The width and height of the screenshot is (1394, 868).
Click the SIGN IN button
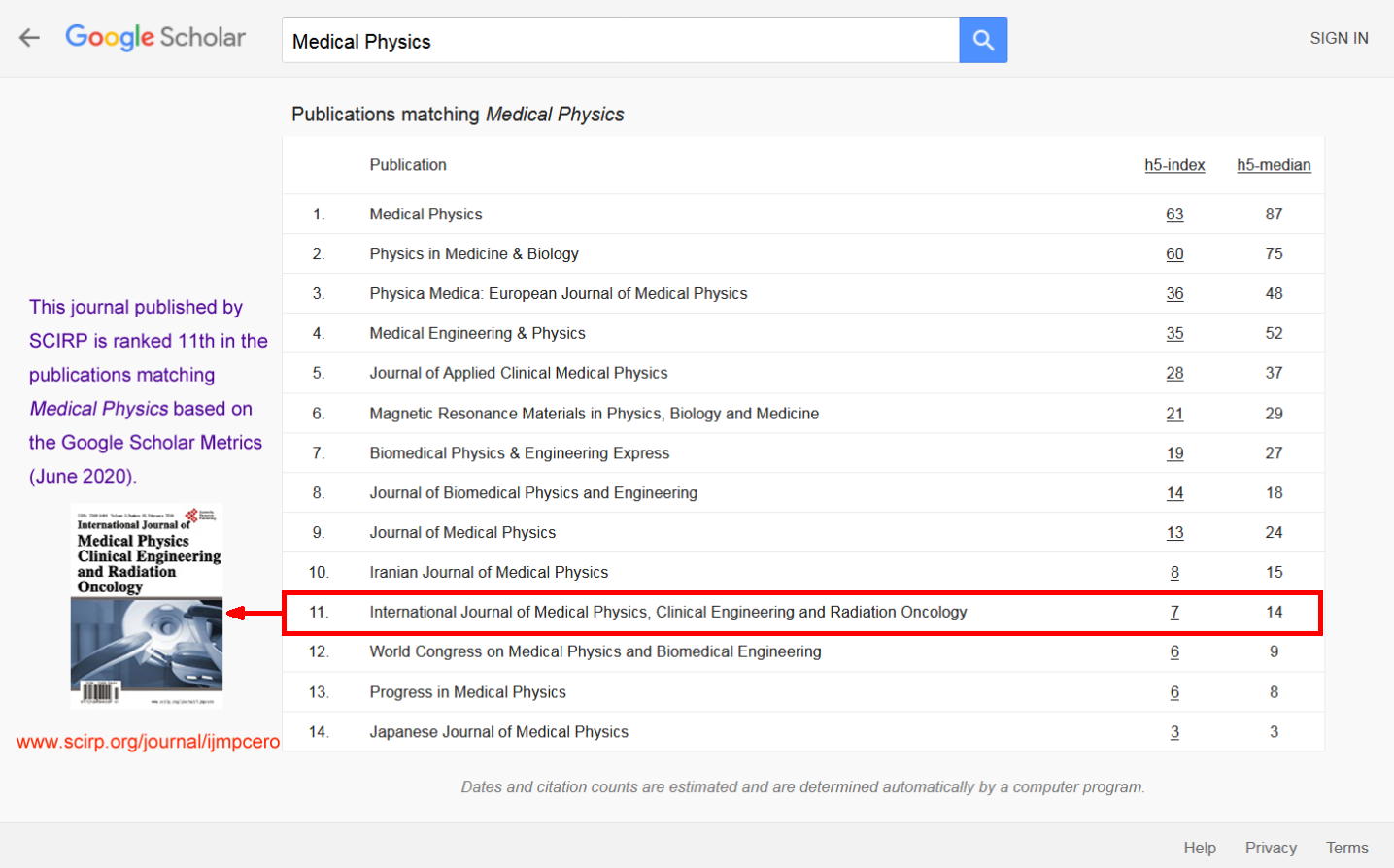(x=1339, y=38)
